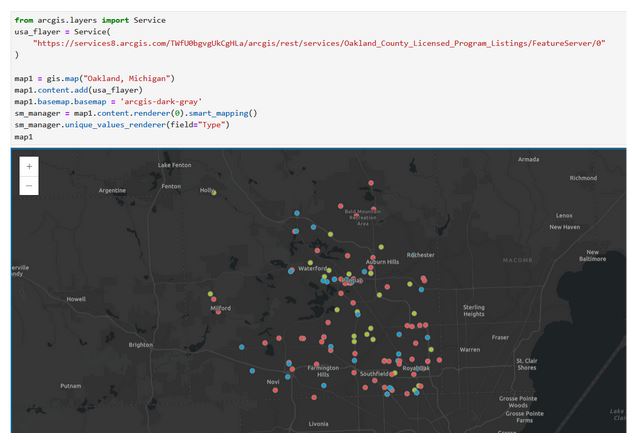Click the smart_mapping method text
This screenshot has width=632, height=448.
(218, 113)
